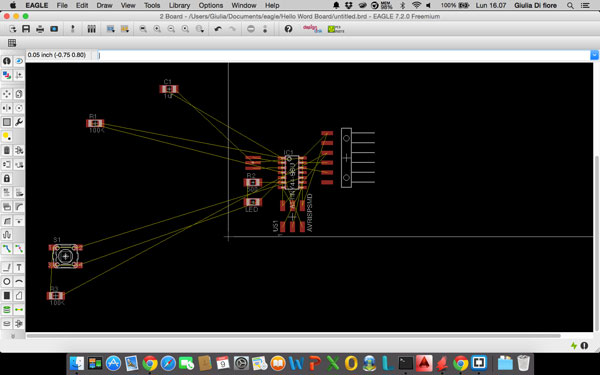Open the zoom select dropdown icon
Viewport: 600px width, 375px height.
point(200,29)
